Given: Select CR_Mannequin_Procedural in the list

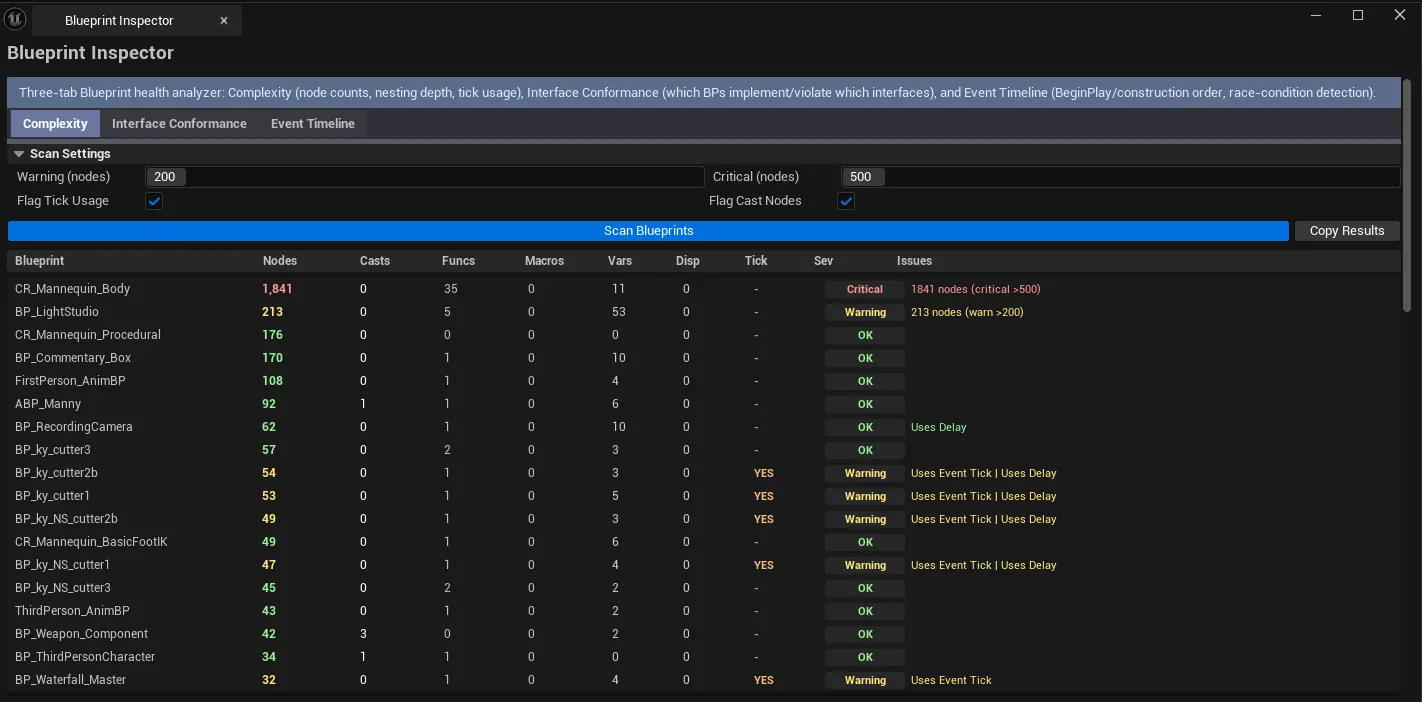Looking at the screenshot, I should [x=704, y=335].
